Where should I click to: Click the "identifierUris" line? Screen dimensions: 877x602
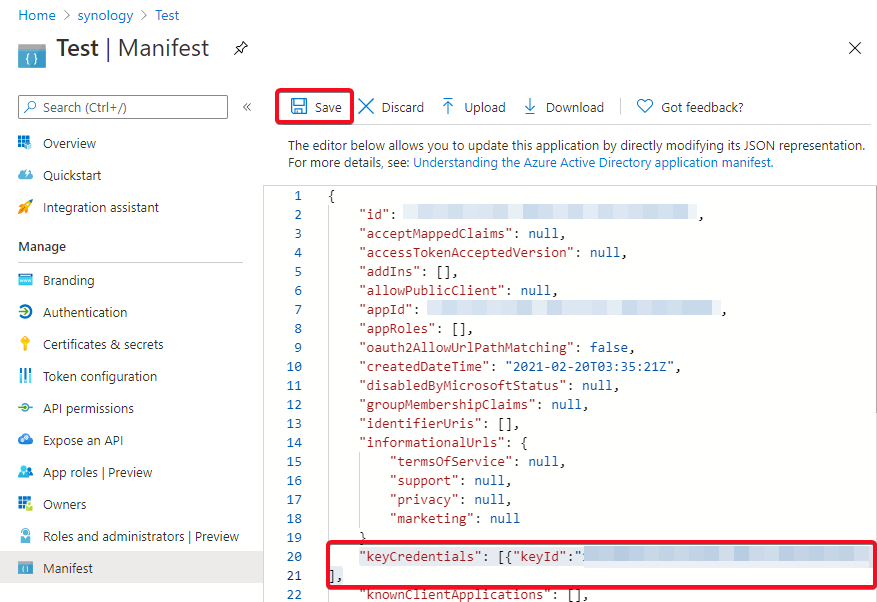pos(440,423)
